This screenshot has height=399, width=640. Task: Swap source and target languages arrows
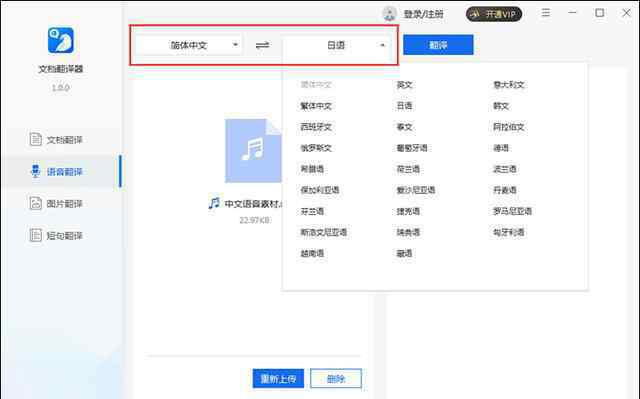[x=262, y=45]
